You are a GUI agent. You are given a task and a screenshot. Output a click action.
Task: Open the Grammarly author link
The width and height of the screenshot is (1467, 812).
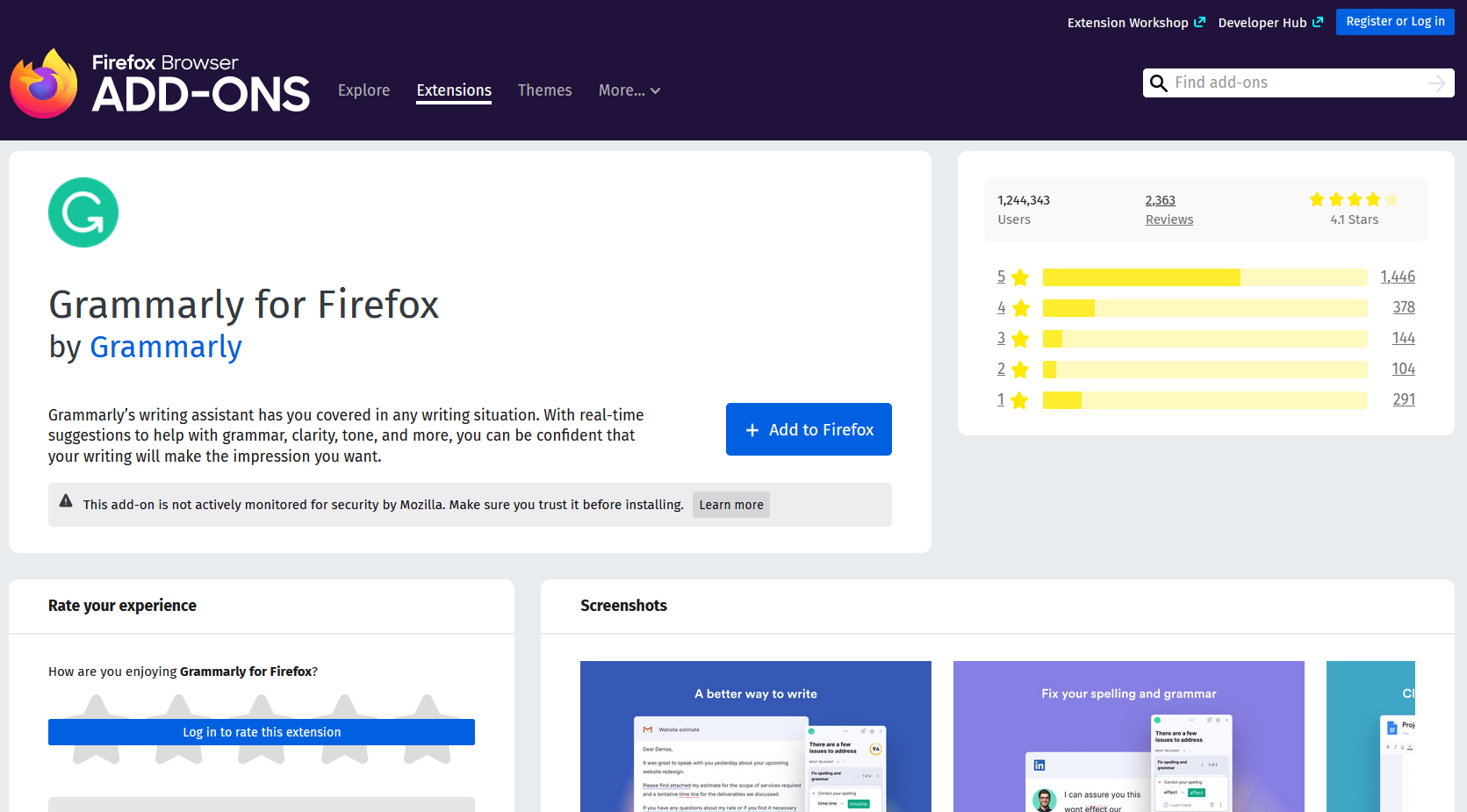click(166, 347)
